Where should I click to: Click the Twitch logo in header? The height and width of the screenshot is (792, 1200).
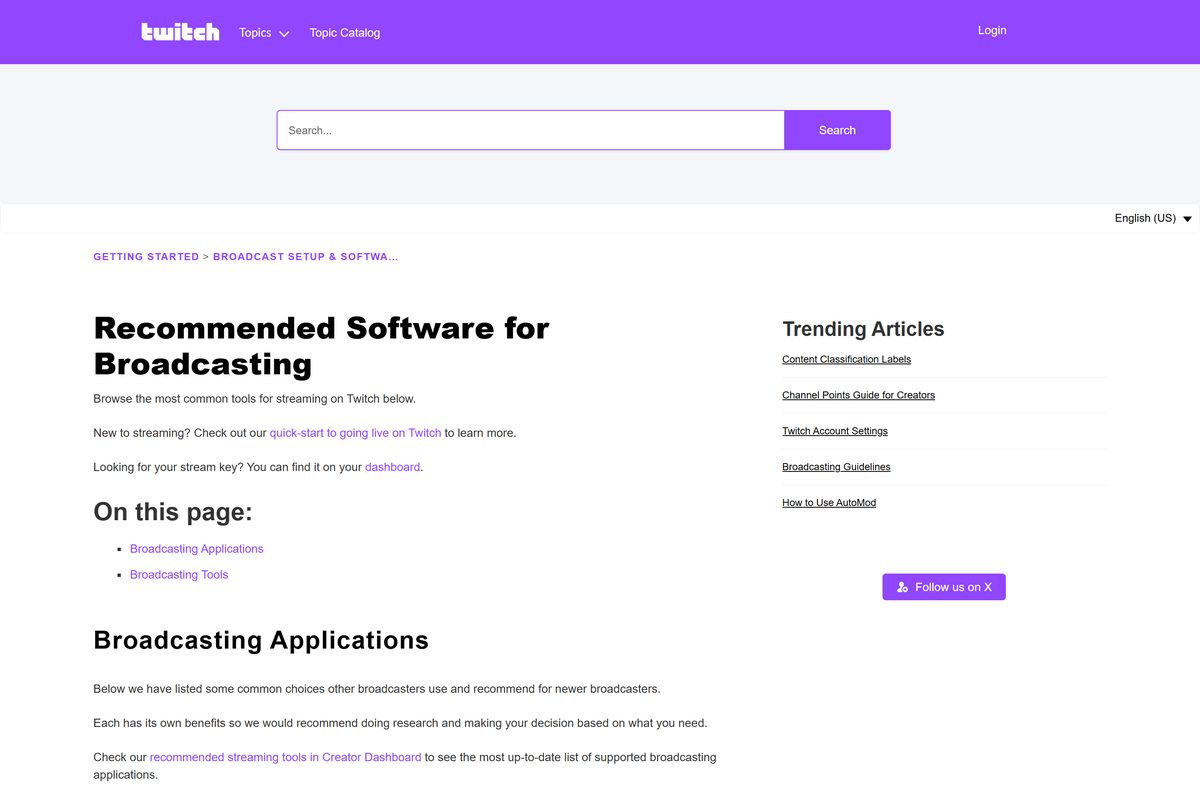[180, 32]
